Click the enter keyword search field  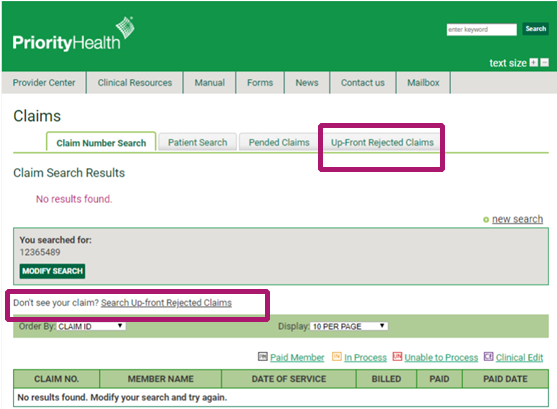coord(481,29)
